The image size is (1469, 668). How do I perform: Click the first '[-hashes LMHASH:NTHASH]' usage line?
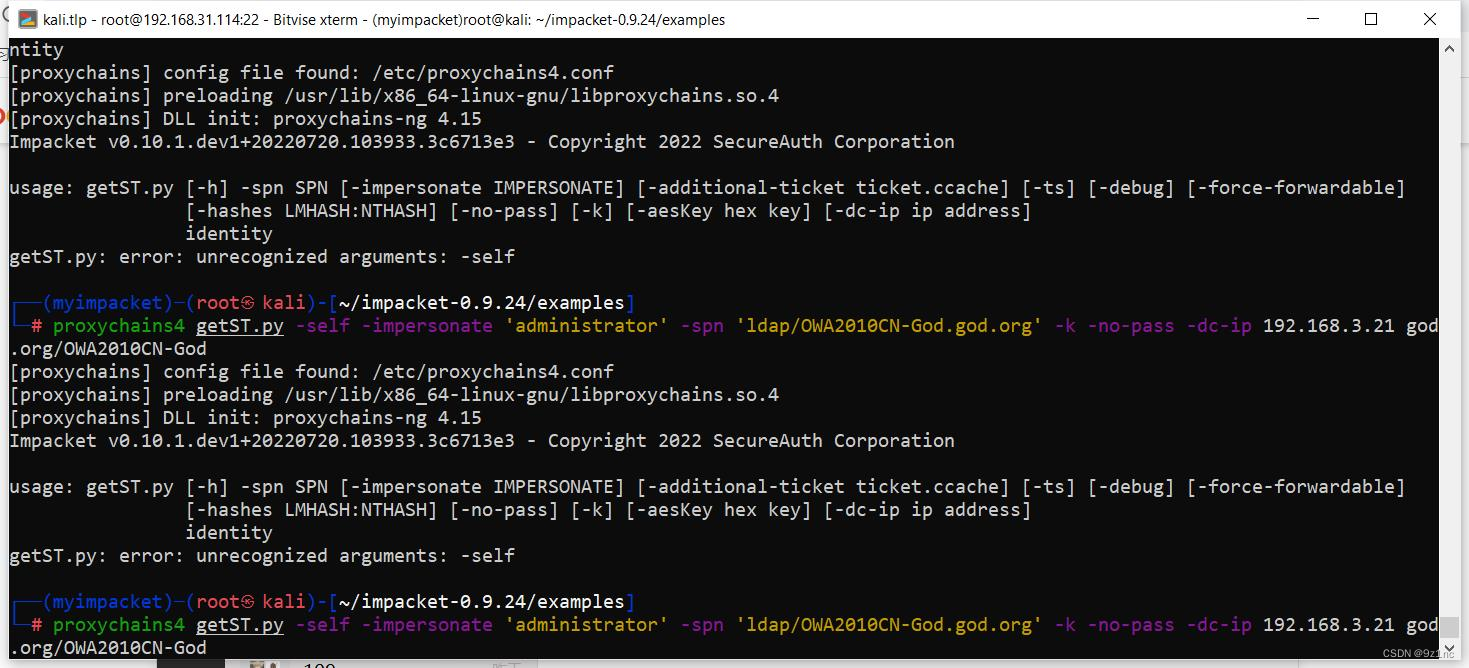[608, 211]
